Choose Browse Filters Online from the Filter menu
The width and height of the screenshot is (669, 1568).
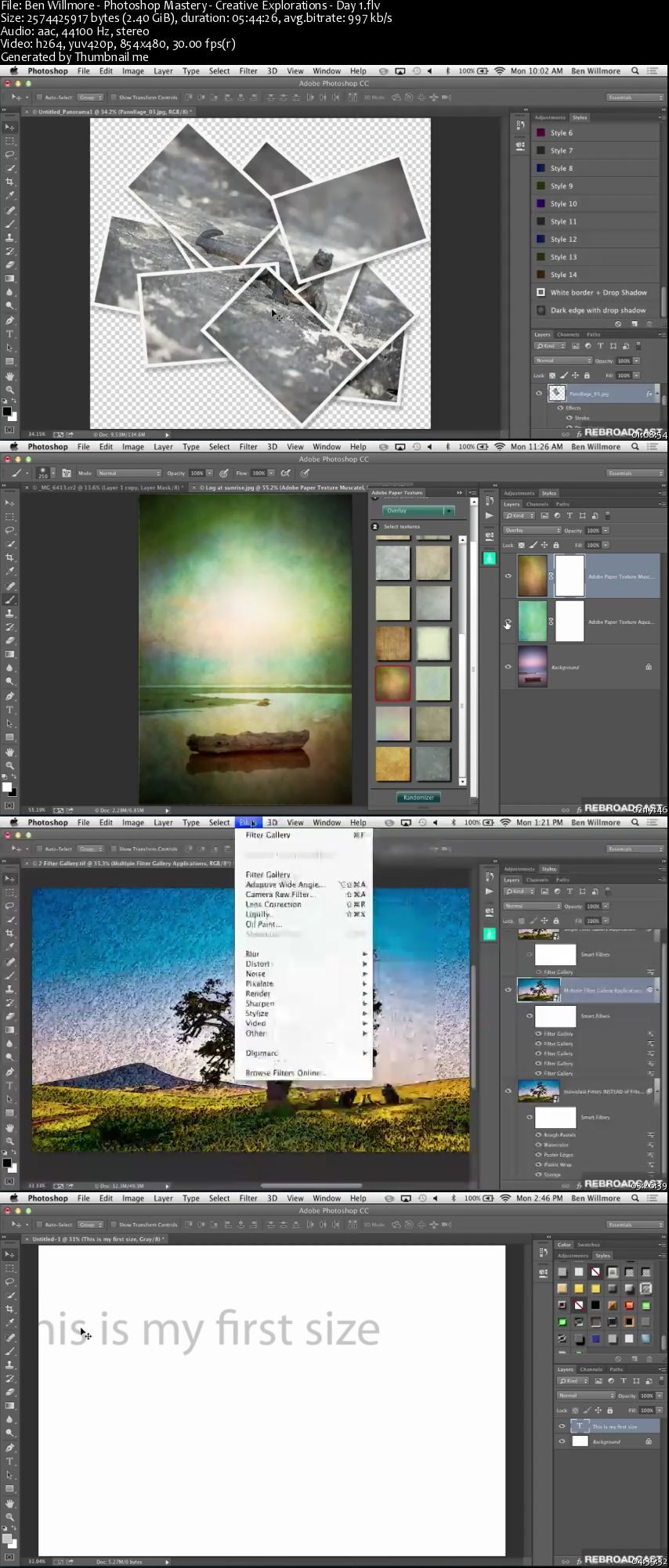pos(306,1073)
